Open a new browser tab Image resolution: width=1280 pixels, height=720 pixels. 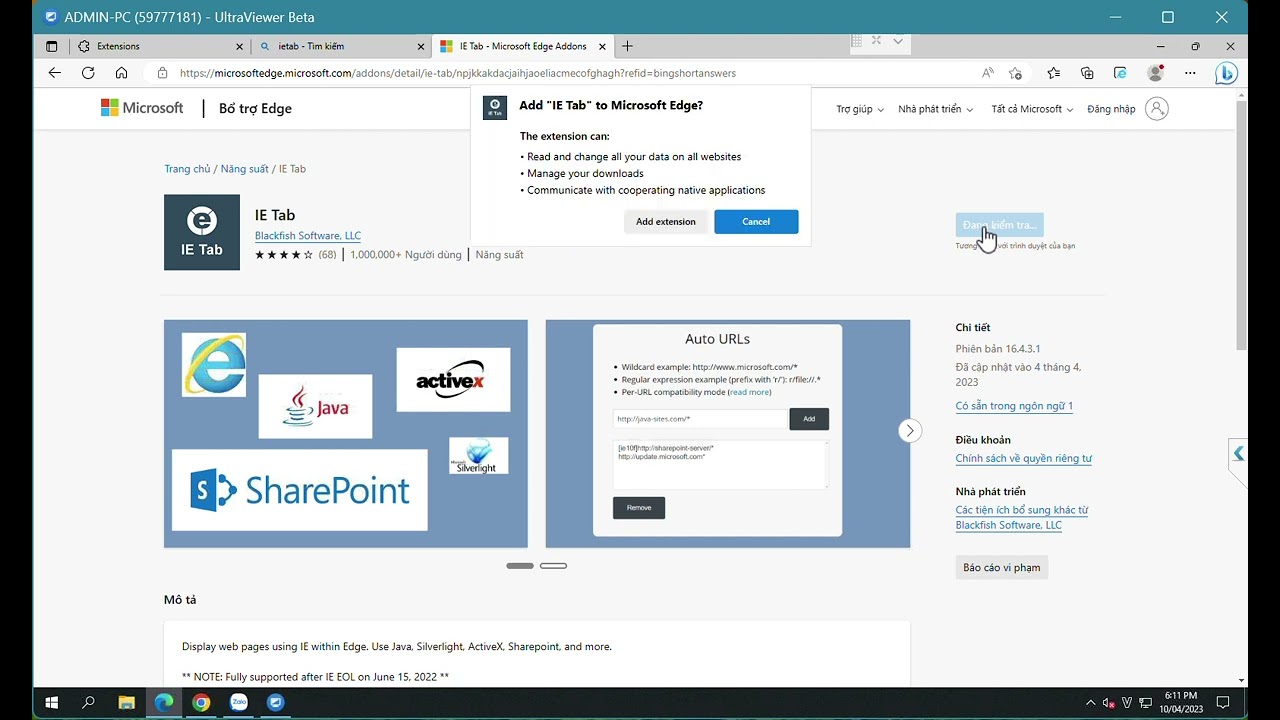627,46
